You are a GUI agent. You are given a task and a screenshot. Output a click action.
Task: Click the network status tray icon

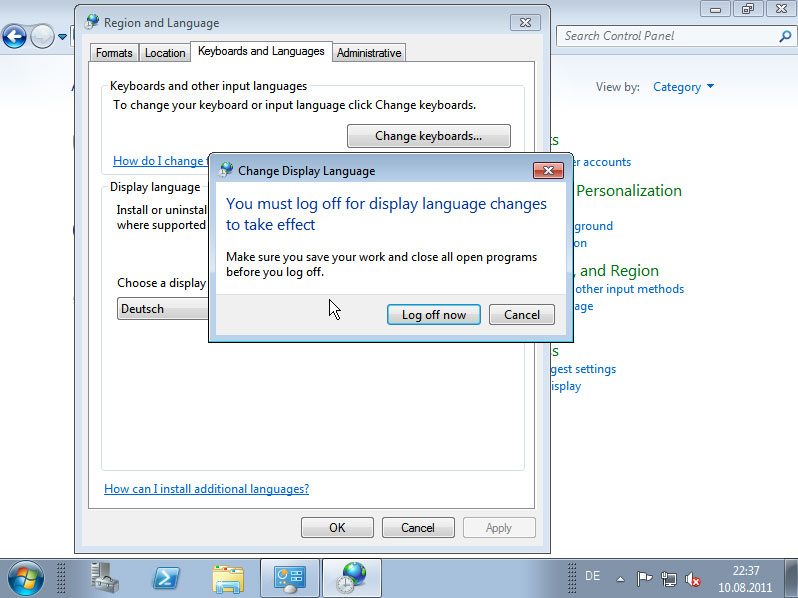669,578
